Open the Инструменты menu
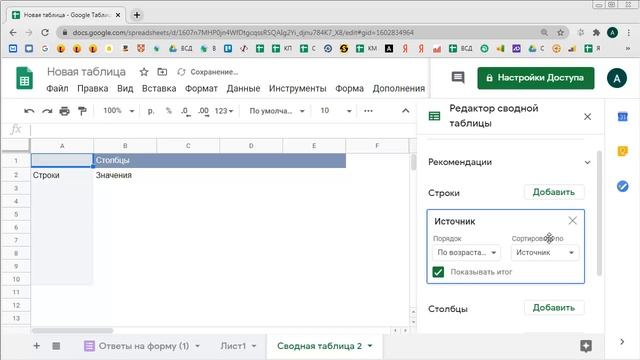Viewport: 640px width, 360px height. point(298,89)
